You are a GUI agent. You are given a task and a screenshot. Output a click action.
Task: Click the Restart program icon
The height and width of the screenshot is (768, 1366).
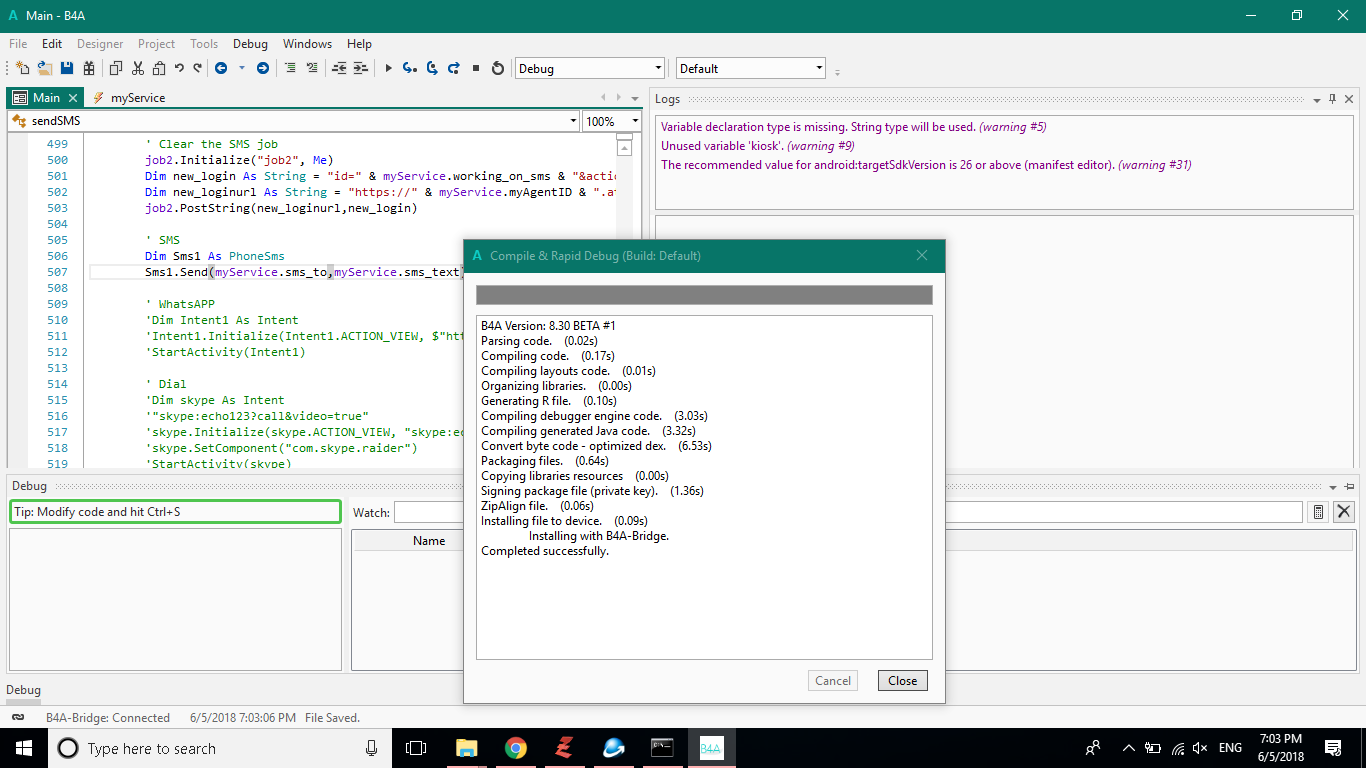498,69
